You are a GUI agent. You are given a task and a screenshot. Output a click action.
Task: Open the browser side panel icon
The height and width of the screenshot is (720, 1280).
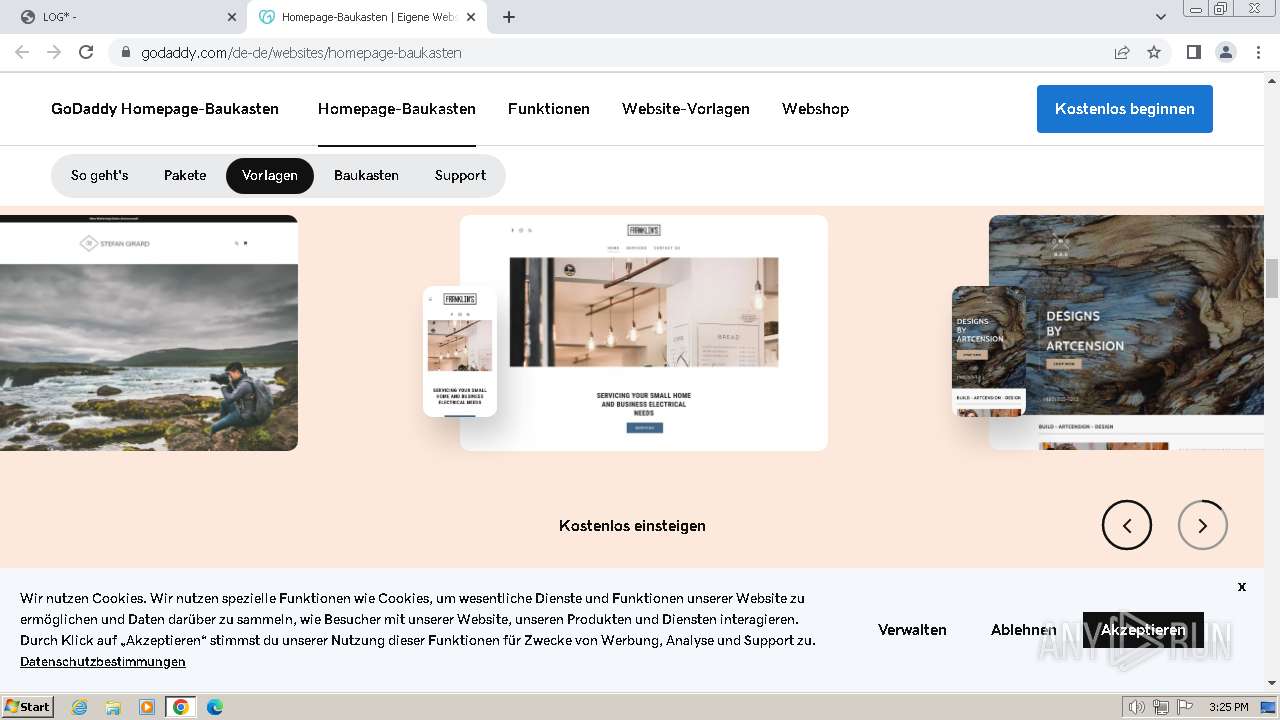coord(1193,52)
